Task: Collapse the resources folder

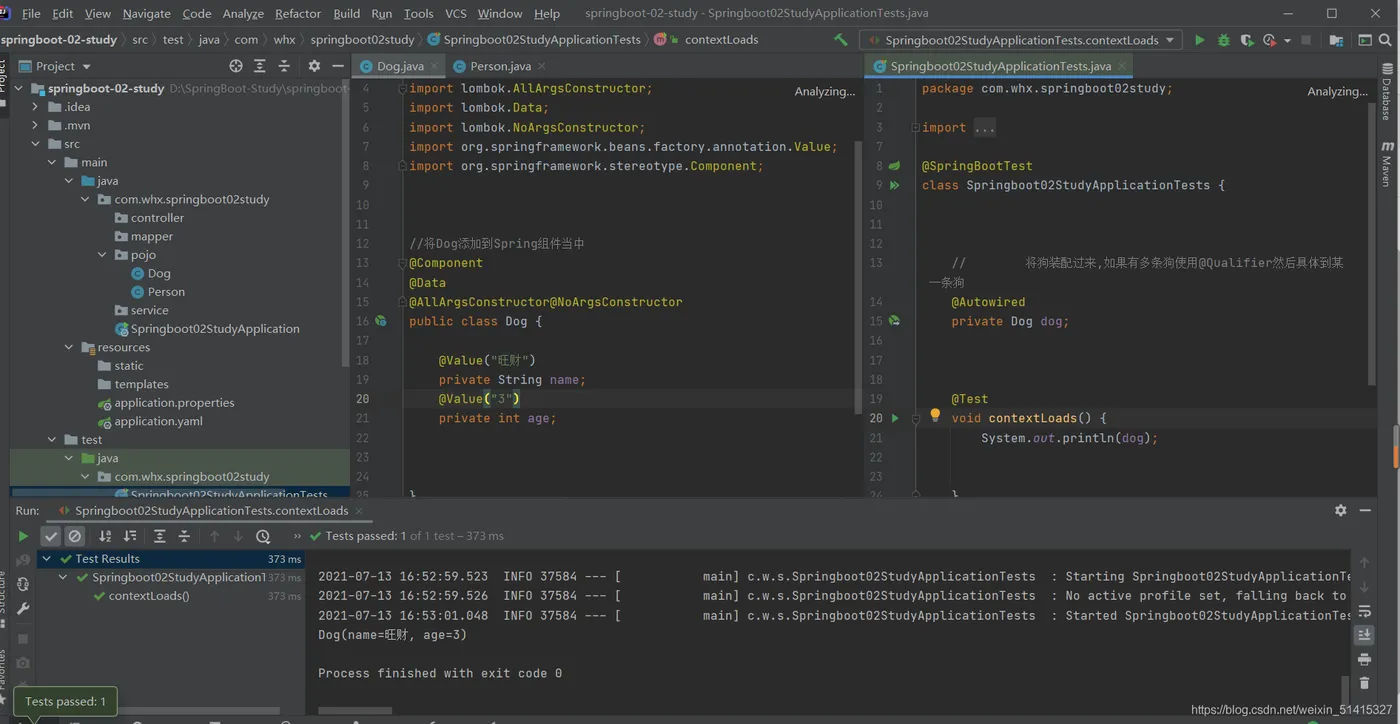Action: pyautogui.click(x=69, y=347)
